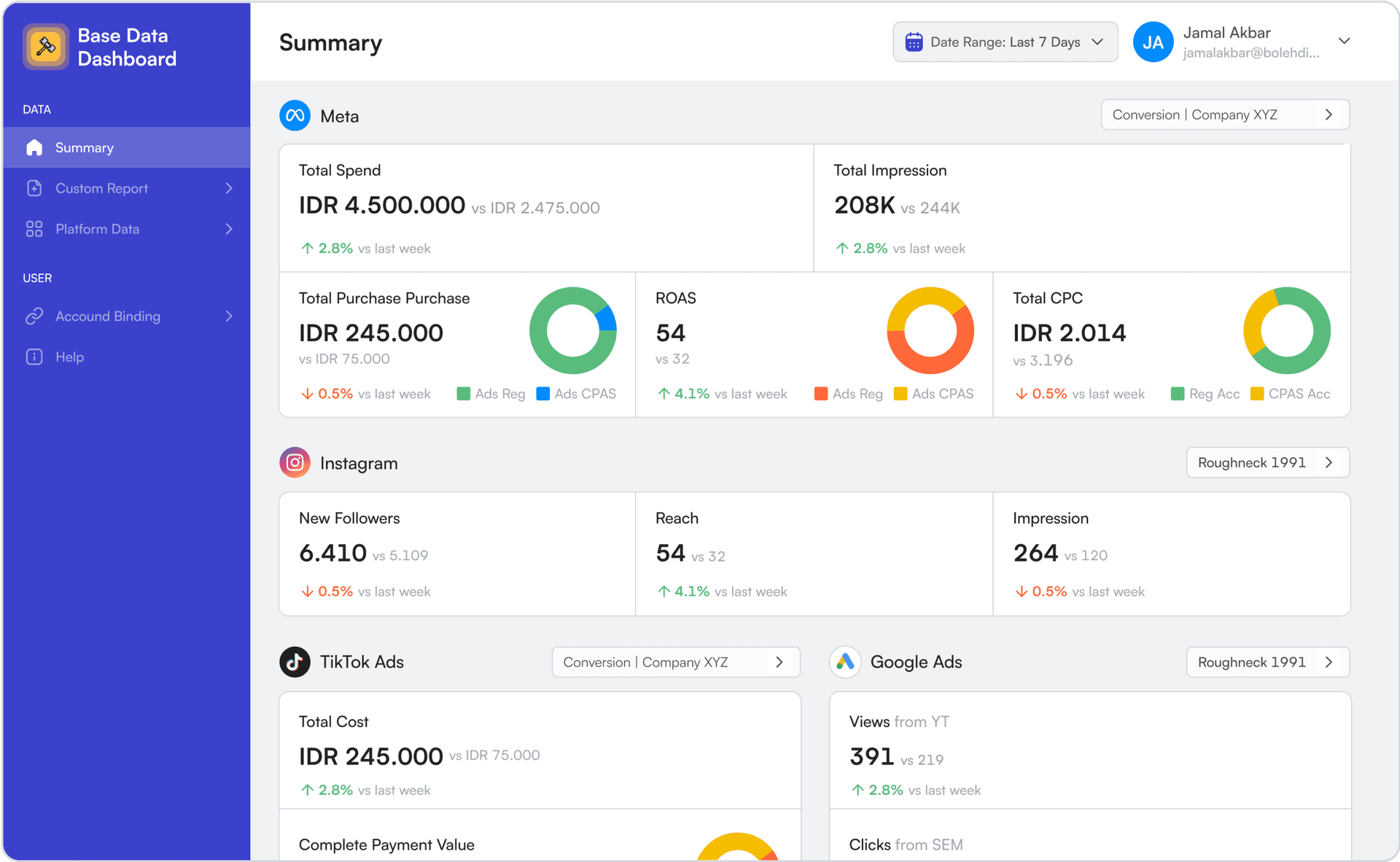Expand the Jamal Akbar account menu chevron
Screen dimensions: 1400x862
(x=1345, y=41)
